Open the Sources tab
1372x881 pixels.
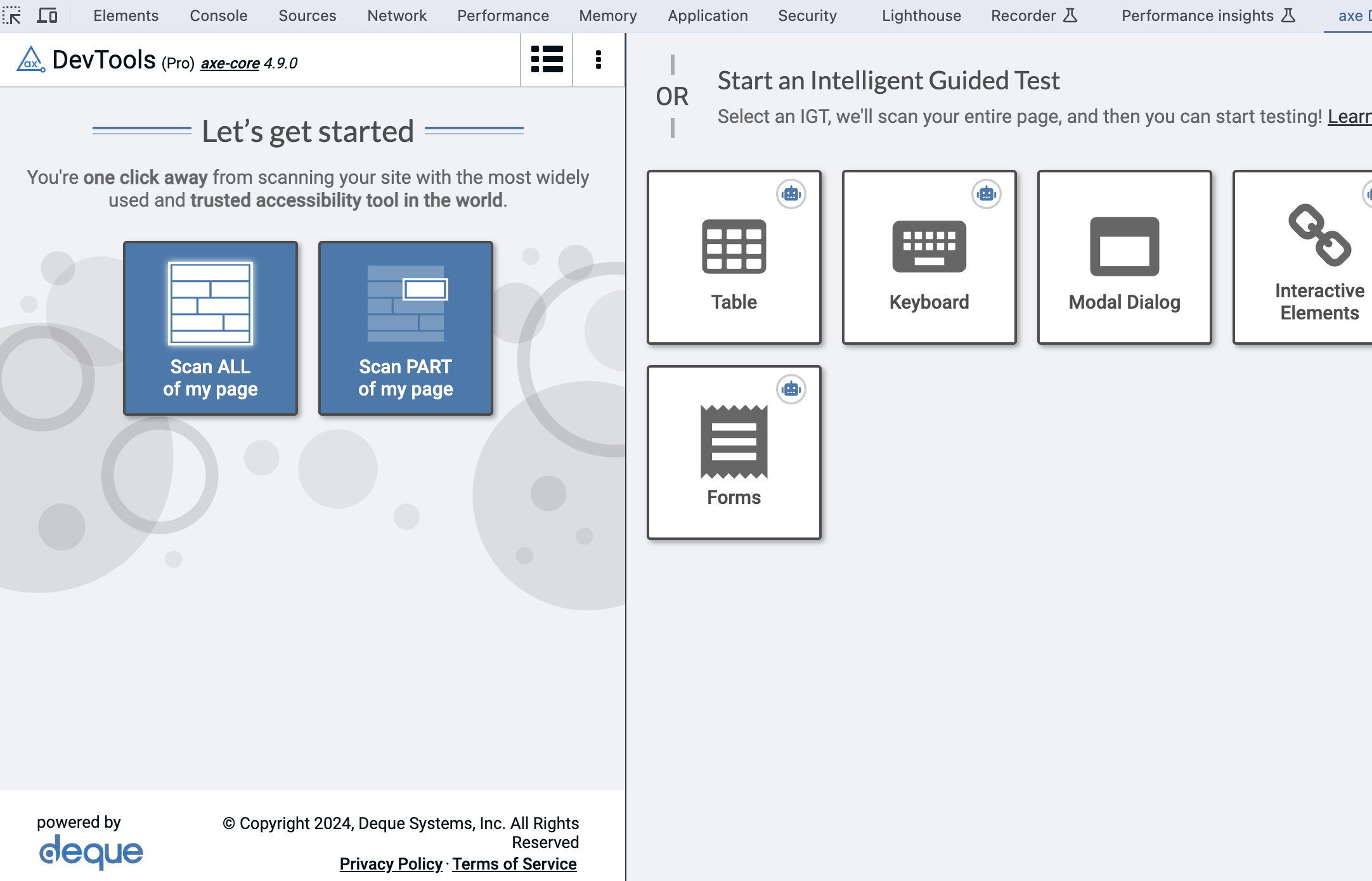307,15
